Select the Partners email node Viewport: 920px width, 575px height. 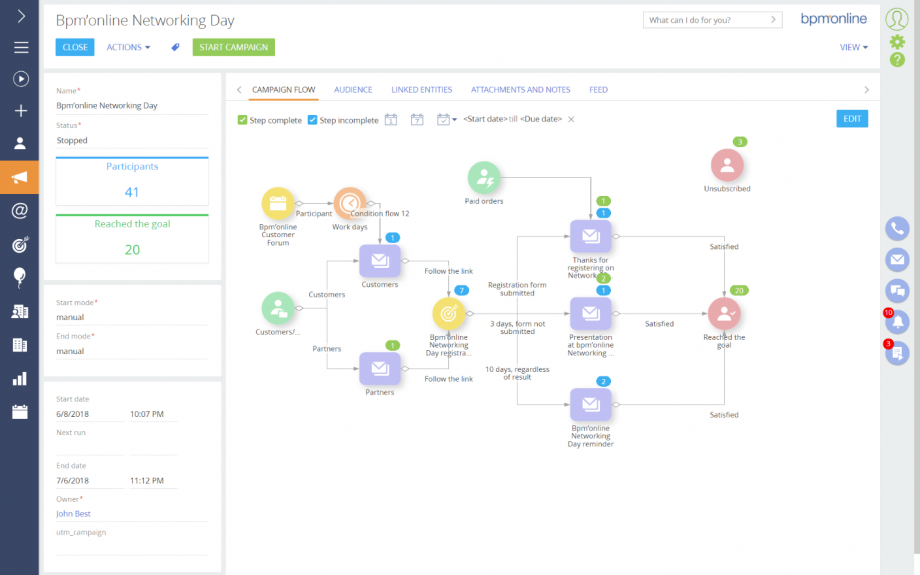coord(380,368)
